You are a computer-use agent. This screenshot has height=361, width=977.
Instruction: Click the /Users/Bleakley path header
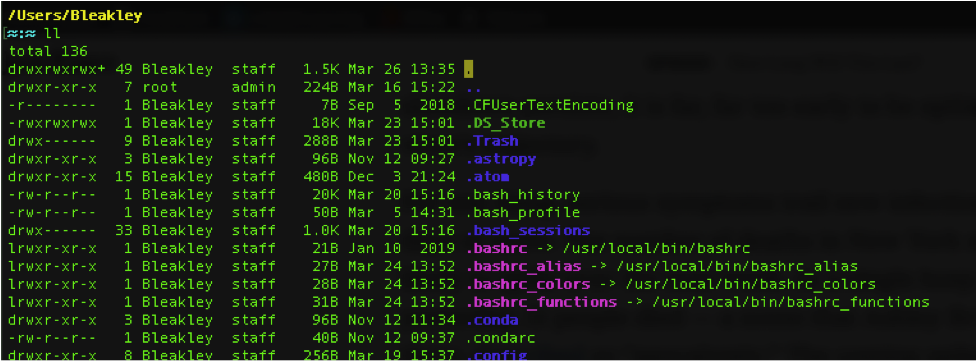(75, 16)
